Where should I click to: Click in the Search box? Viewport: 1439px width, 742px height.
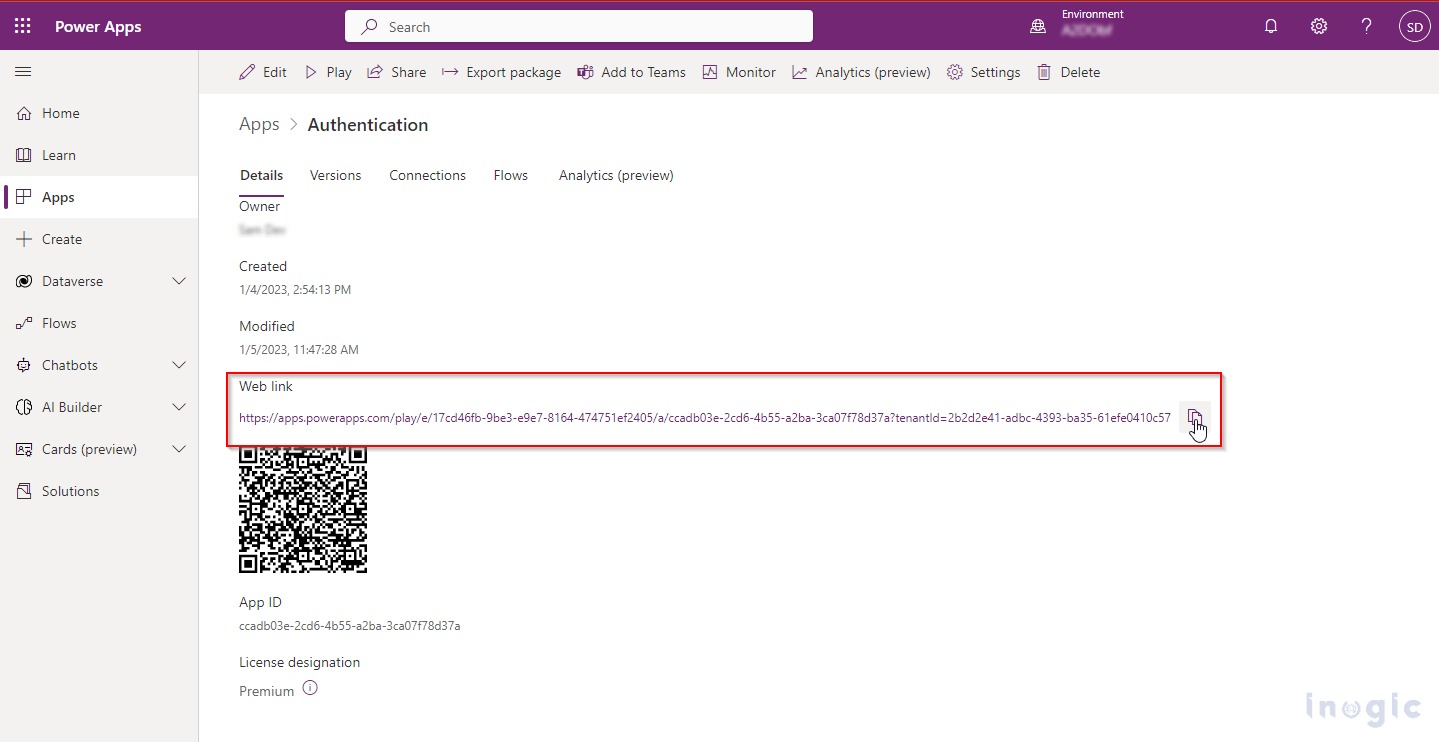[x=578, y=27]
